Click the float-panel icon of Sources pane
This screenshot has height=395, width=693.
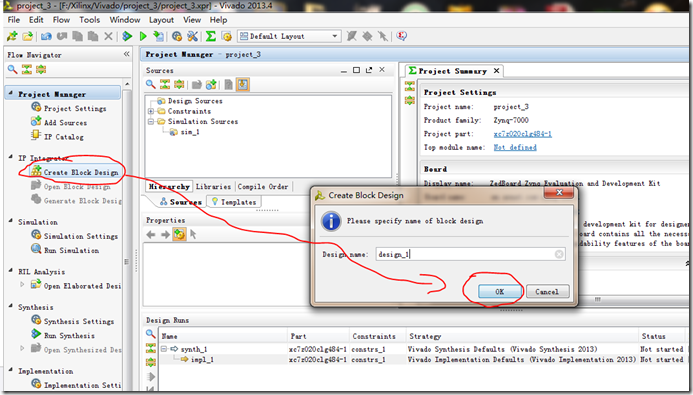[369, 70]
